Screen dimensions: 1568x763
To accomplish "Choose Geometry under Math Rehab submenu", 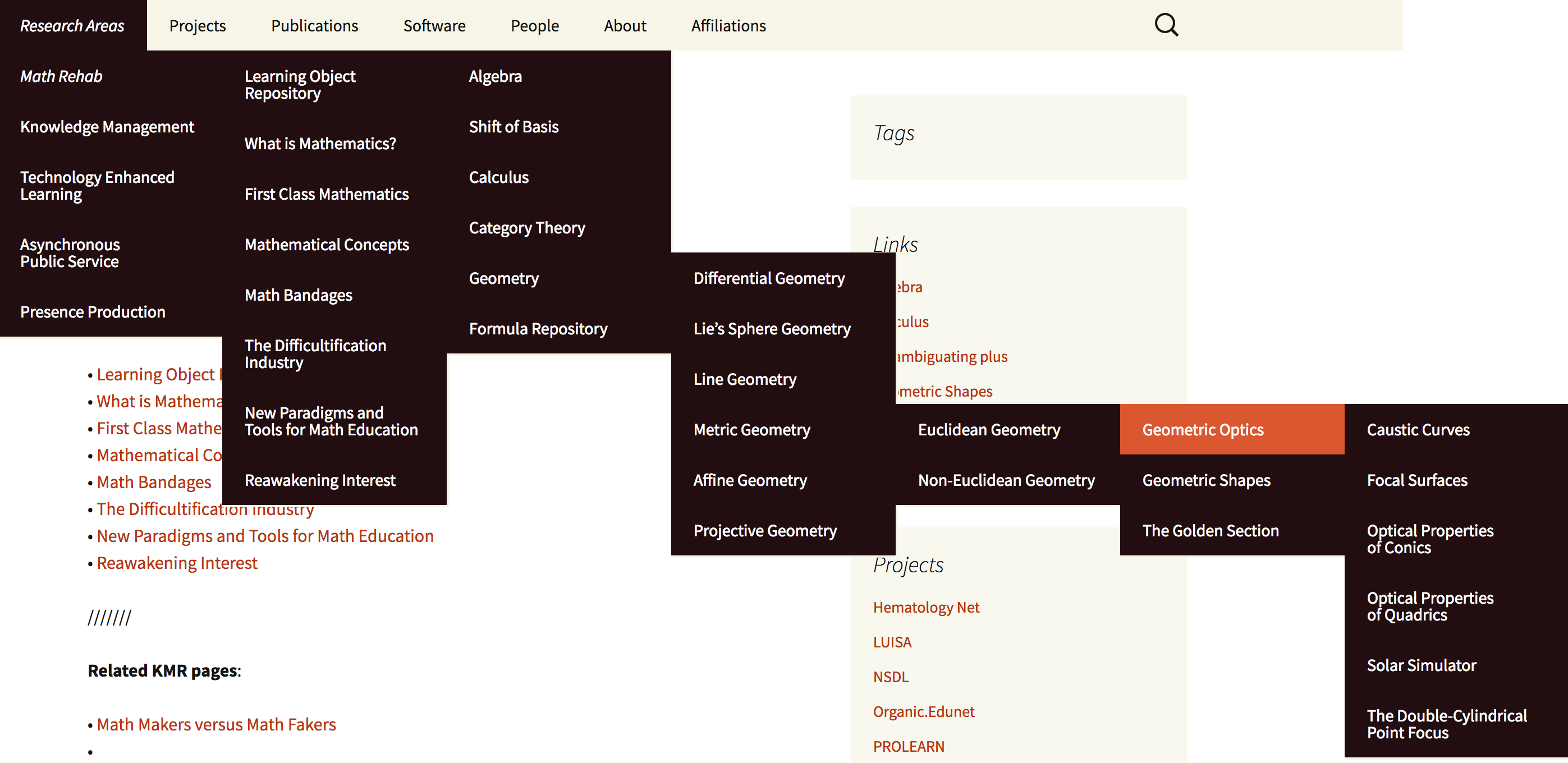I will pos(503,278).
